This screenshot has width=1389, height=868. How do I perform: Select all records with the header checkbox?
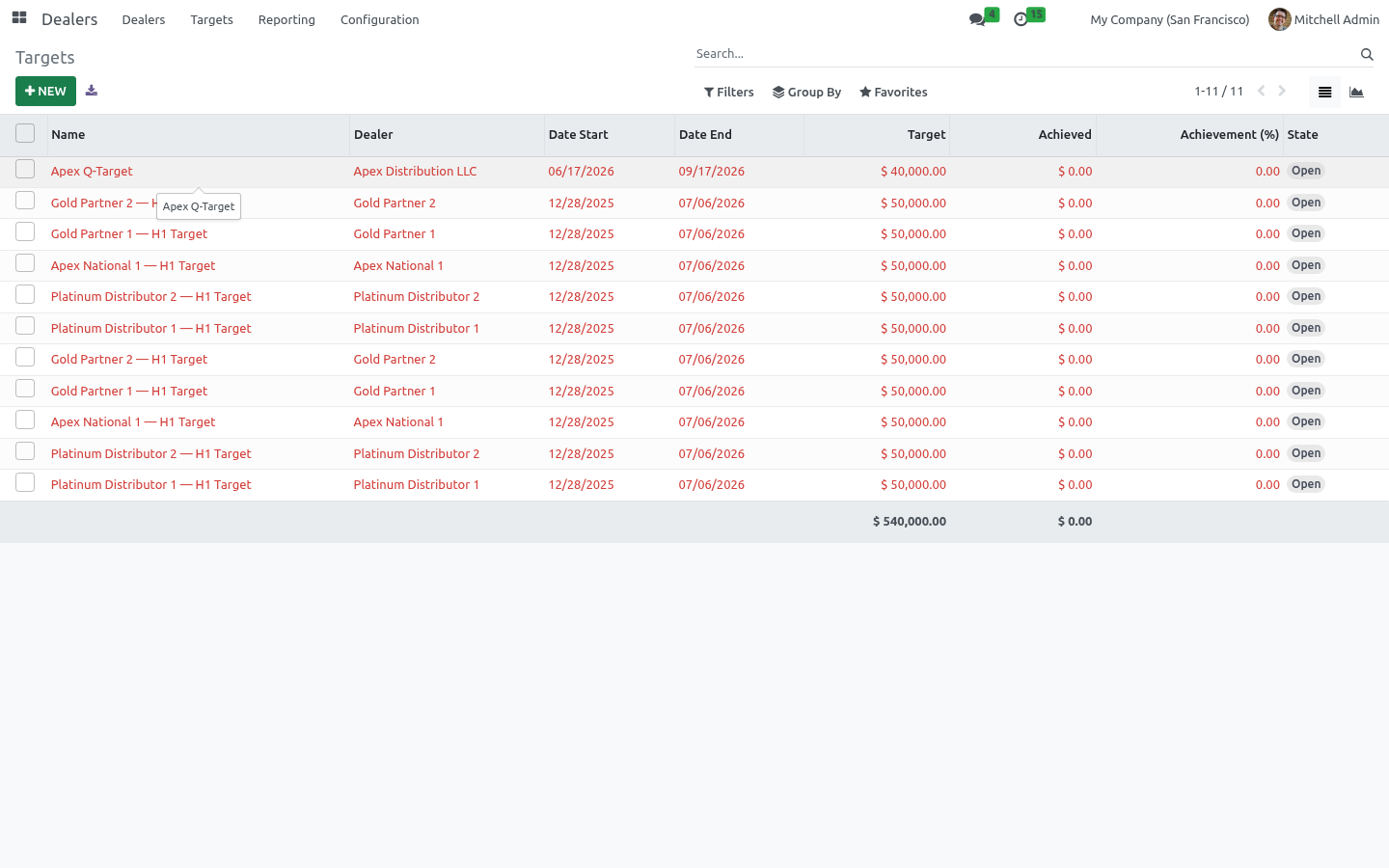[x=25, y=133]
